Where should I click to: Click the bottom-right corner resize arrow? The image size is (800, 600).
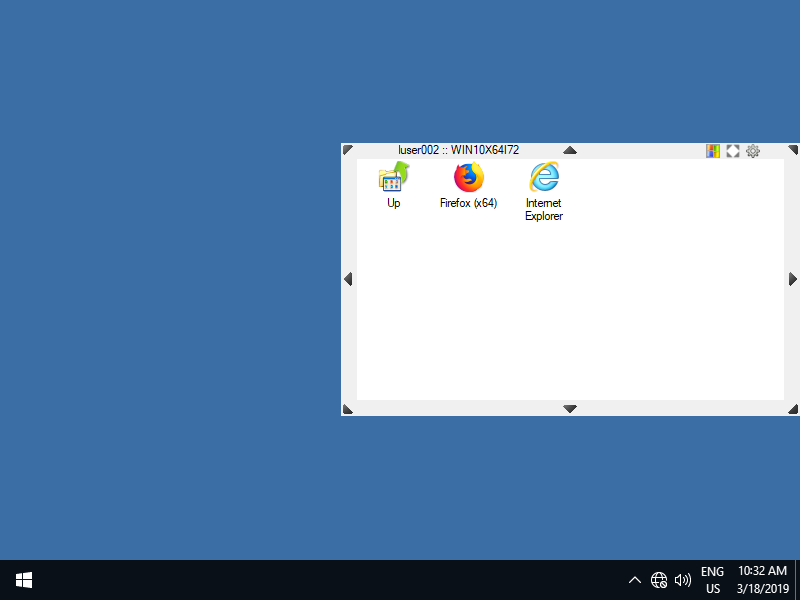click(x=793, y=409)
